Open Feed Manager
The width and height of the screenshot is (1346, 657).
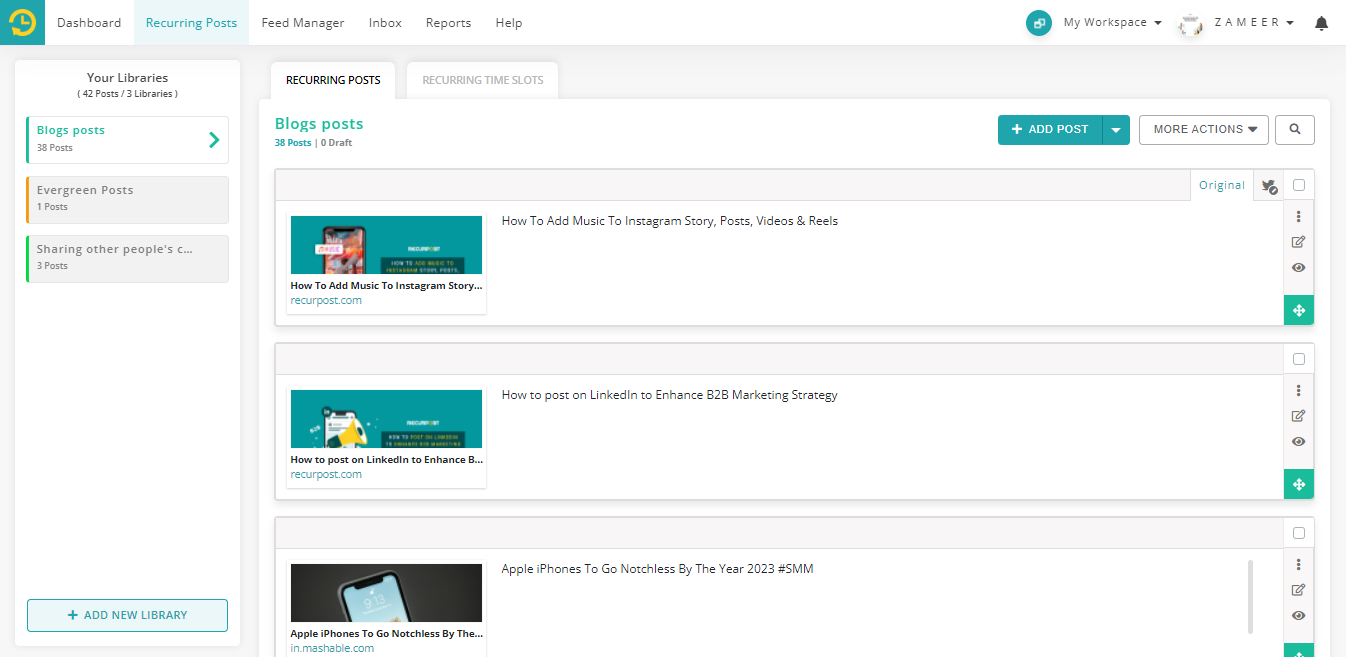coord(303,23)
